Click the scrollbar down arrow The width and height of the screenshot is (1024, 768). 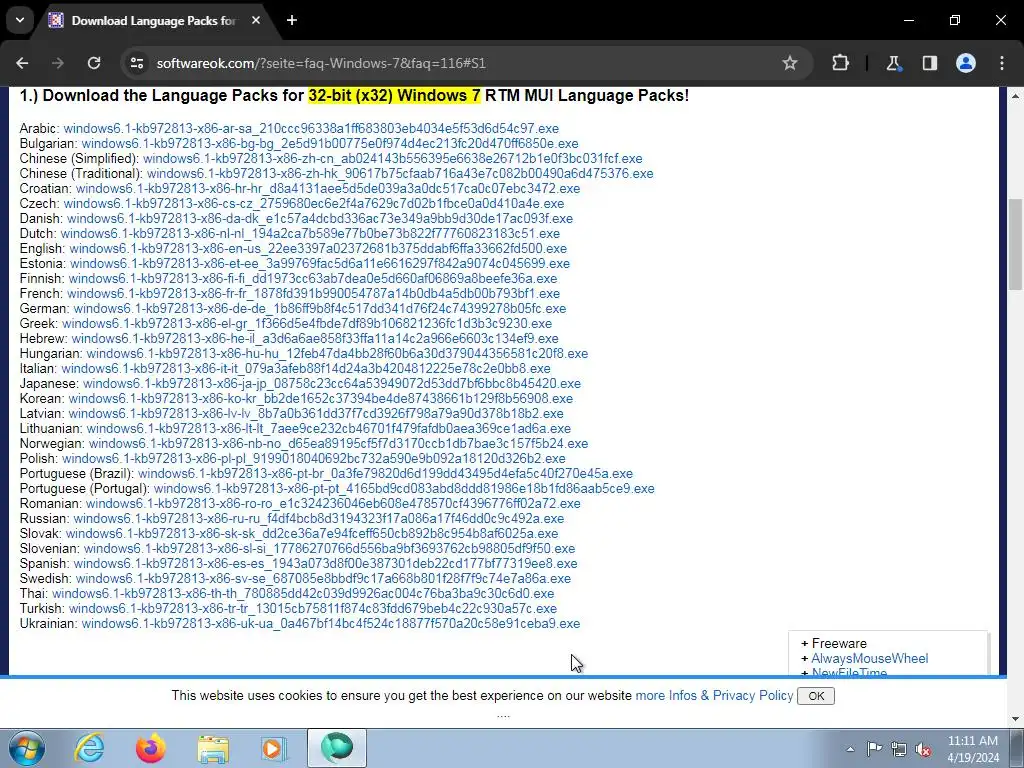(1016, 720)
